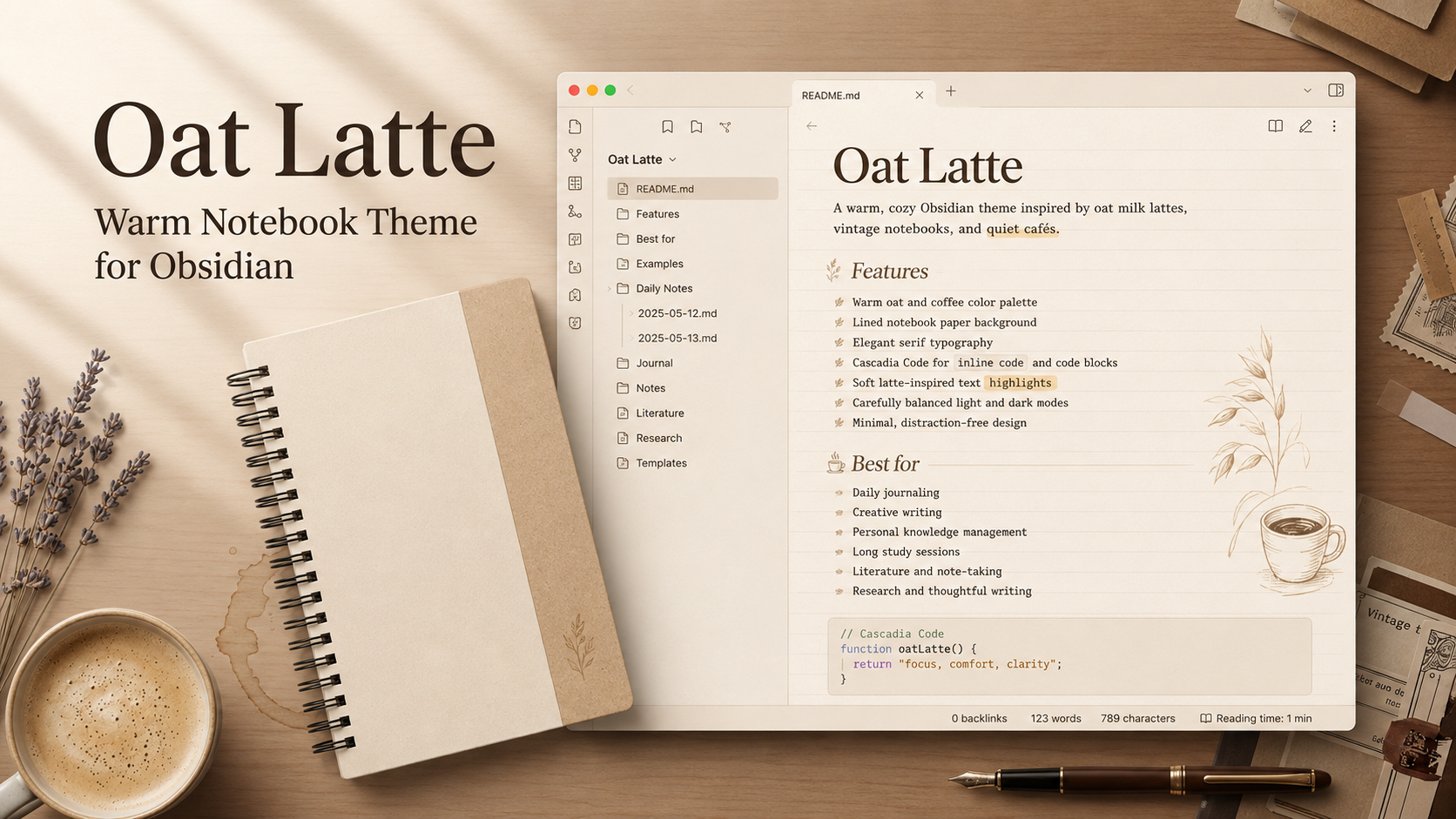This screenshot has height=819, width=1456.
Task: Click the branching nodes icon in the left ribbon
Action: pos(575,211)
